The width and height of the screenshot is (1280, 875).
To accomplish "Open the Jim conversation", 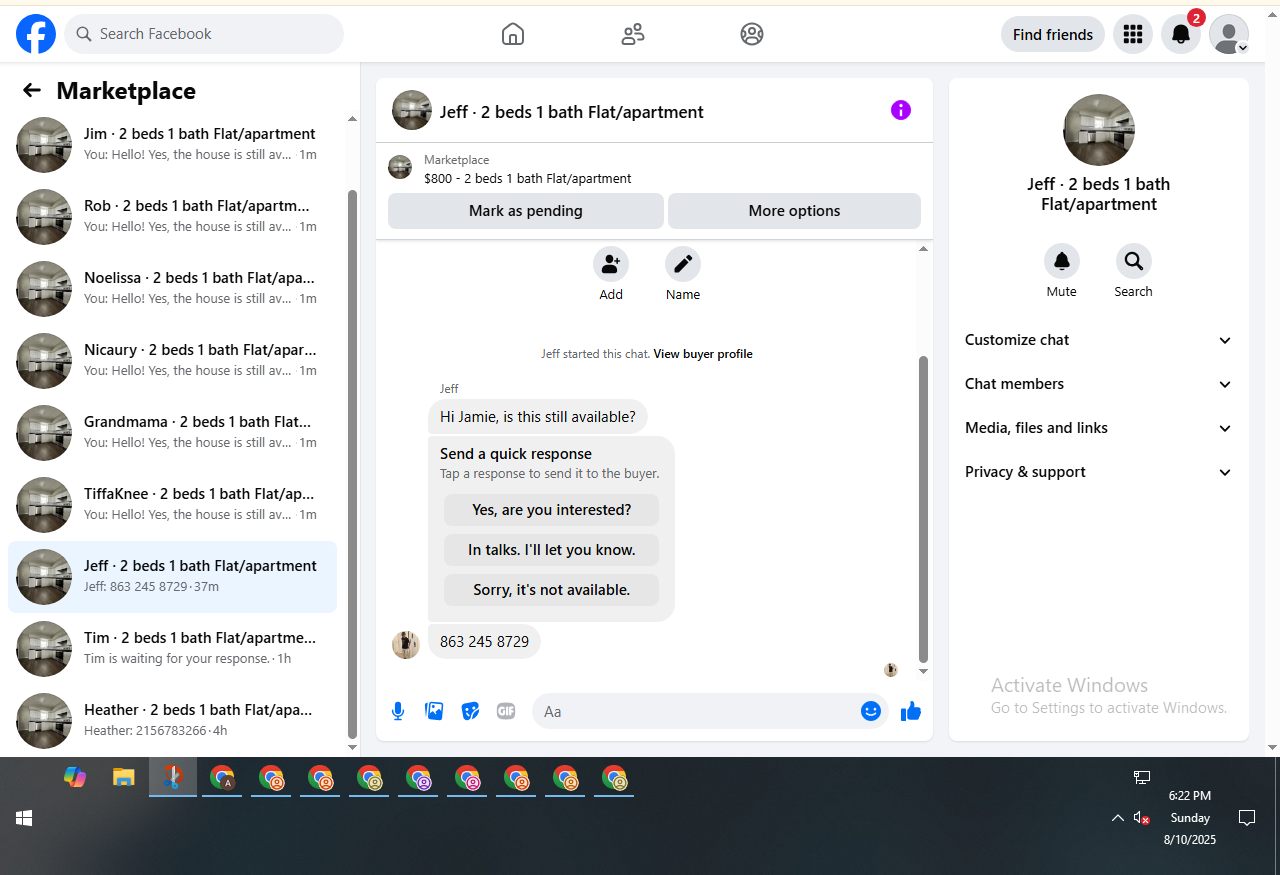I will [172, 145].
